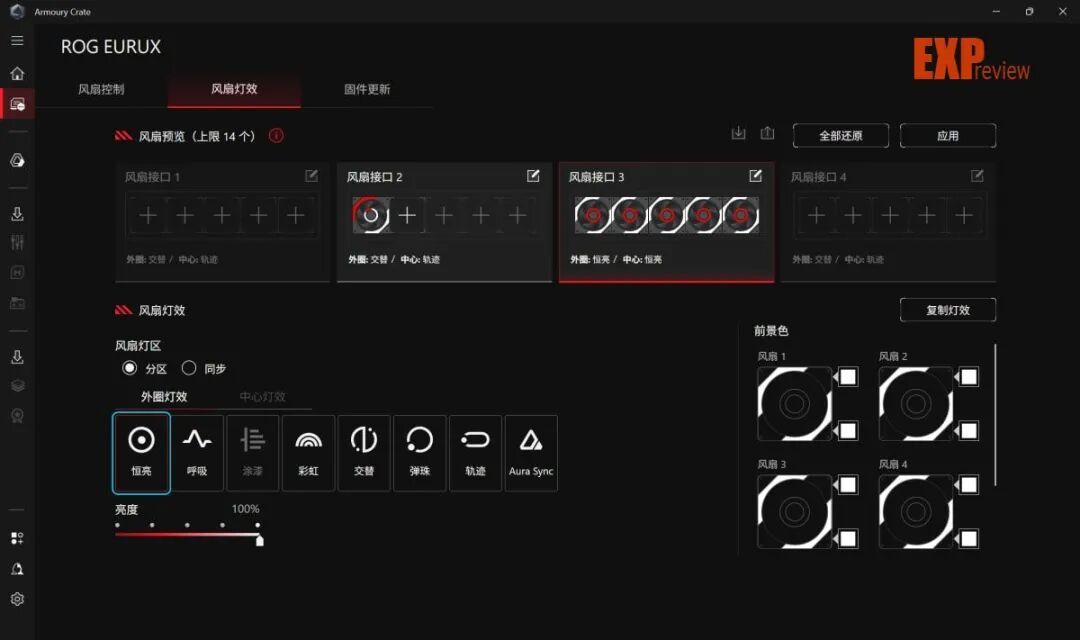The width and height of the screenshot is (1080, 640).
Task: Click the upper color swatch of 风扇 3
Action: pos(848,484)
